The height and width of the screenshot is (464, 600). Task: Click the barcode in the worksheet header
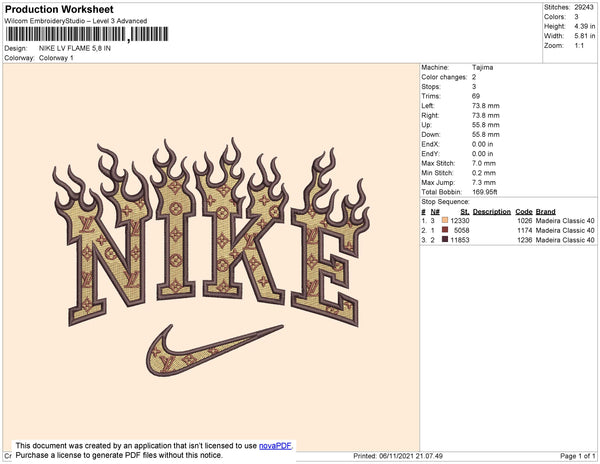86,34
